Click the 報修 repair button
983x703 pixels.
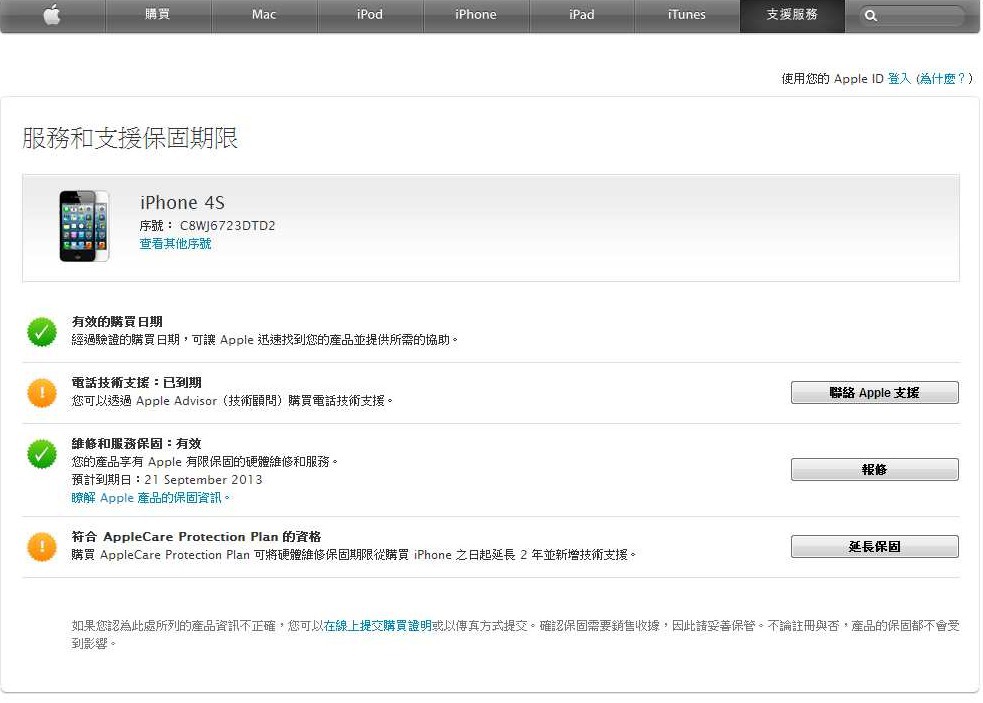pos(875,470)
